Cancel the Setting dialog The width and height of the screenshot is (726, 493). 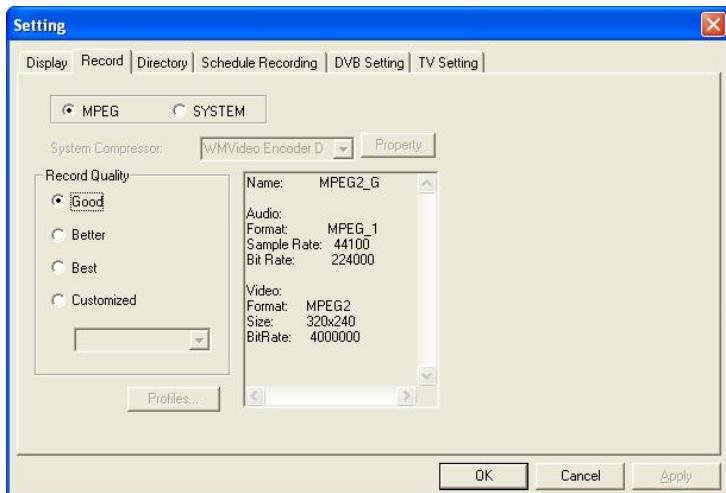tap(580, 475)
